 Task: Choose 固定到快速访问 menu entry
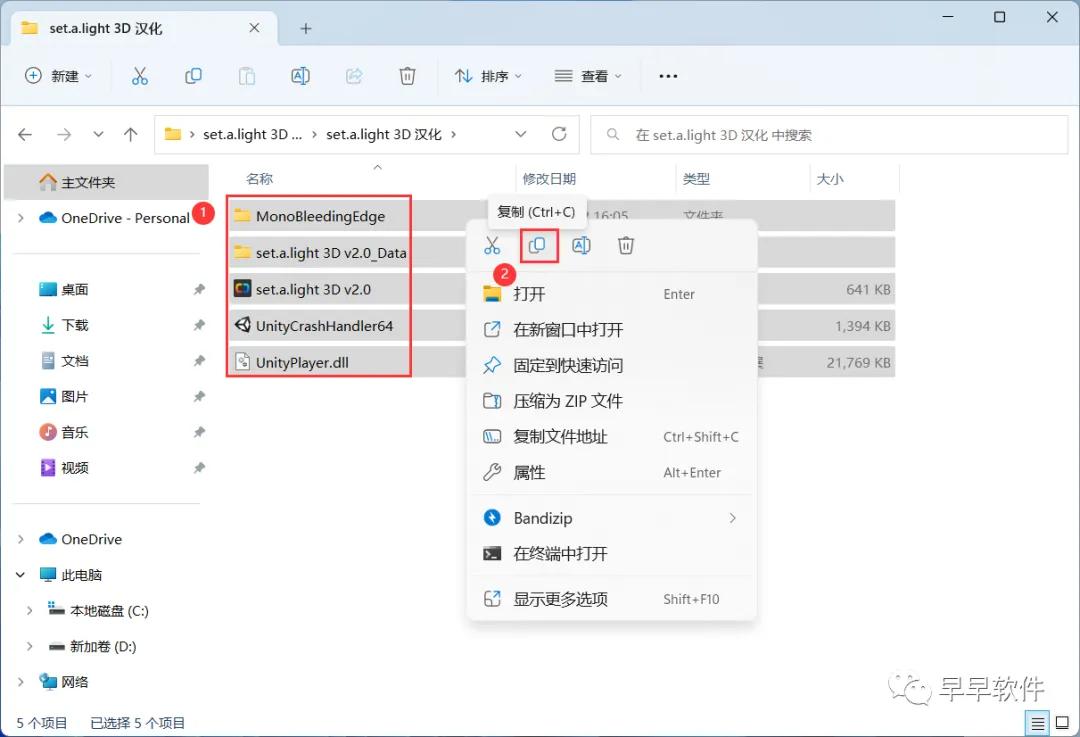point(612,366)
